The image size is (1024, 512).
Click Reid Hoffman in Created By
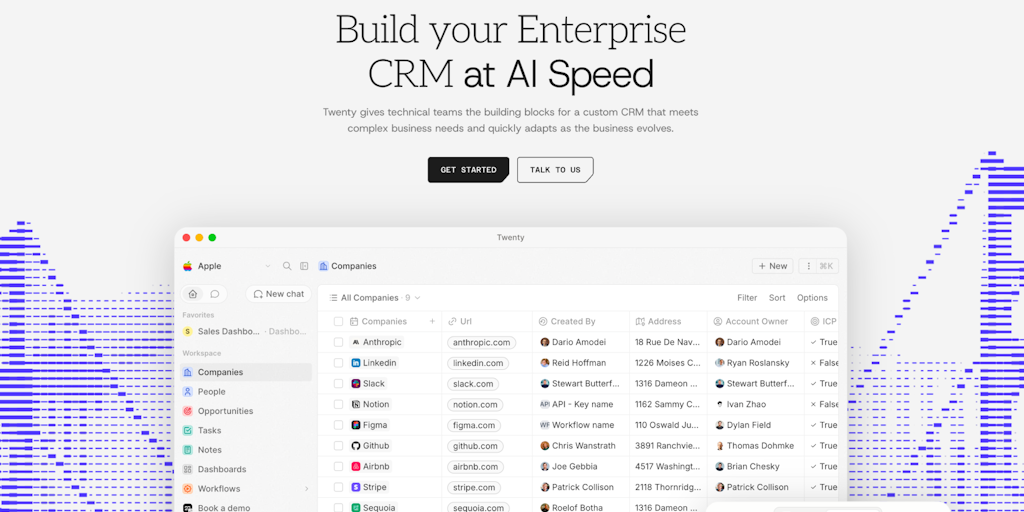(573, 362)
